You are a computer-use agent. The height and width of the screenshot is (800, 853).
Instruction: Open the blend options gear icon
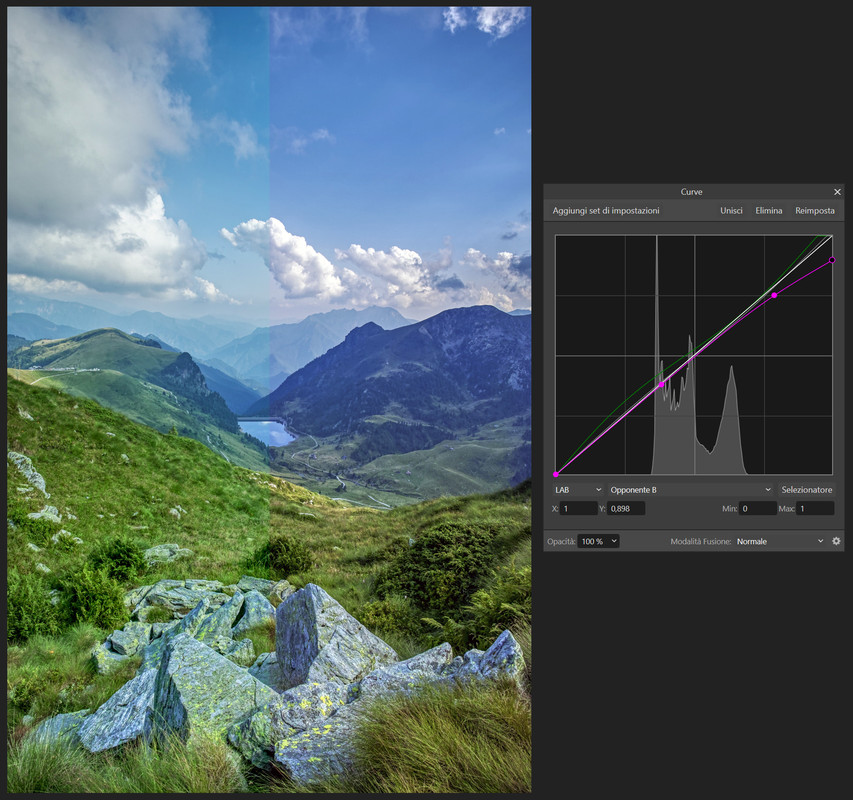[836, 541]
